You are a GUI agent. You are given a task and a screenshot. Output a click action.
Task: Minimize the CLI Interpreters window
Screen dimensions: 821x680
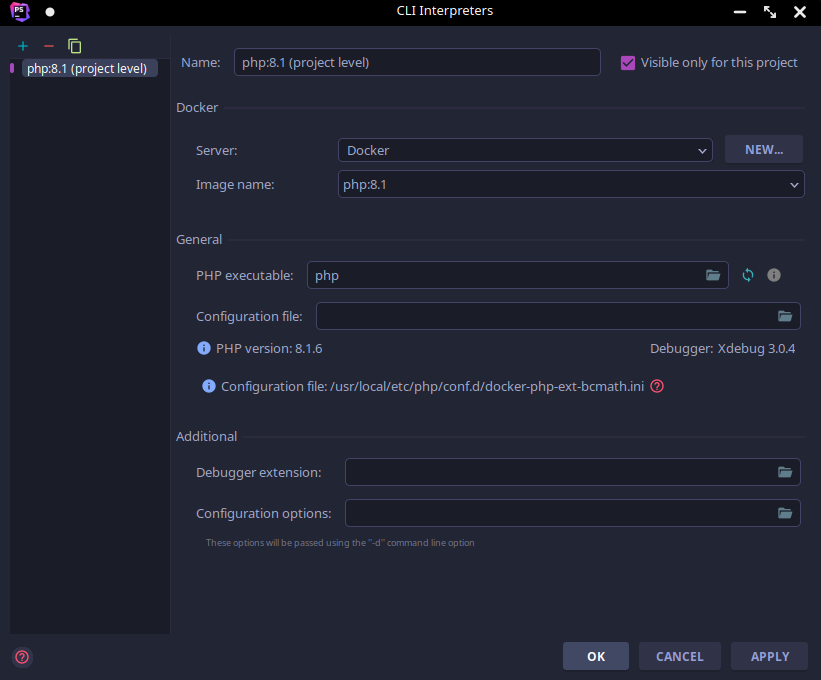(x=740, y=12)
